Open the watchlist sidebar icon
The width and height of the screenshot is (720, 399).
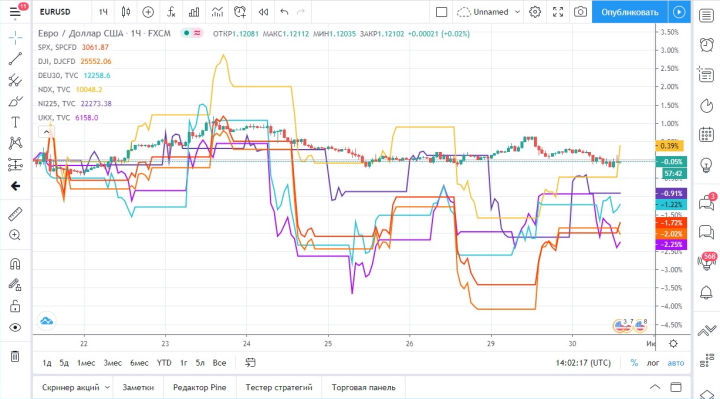coord(706,16)
